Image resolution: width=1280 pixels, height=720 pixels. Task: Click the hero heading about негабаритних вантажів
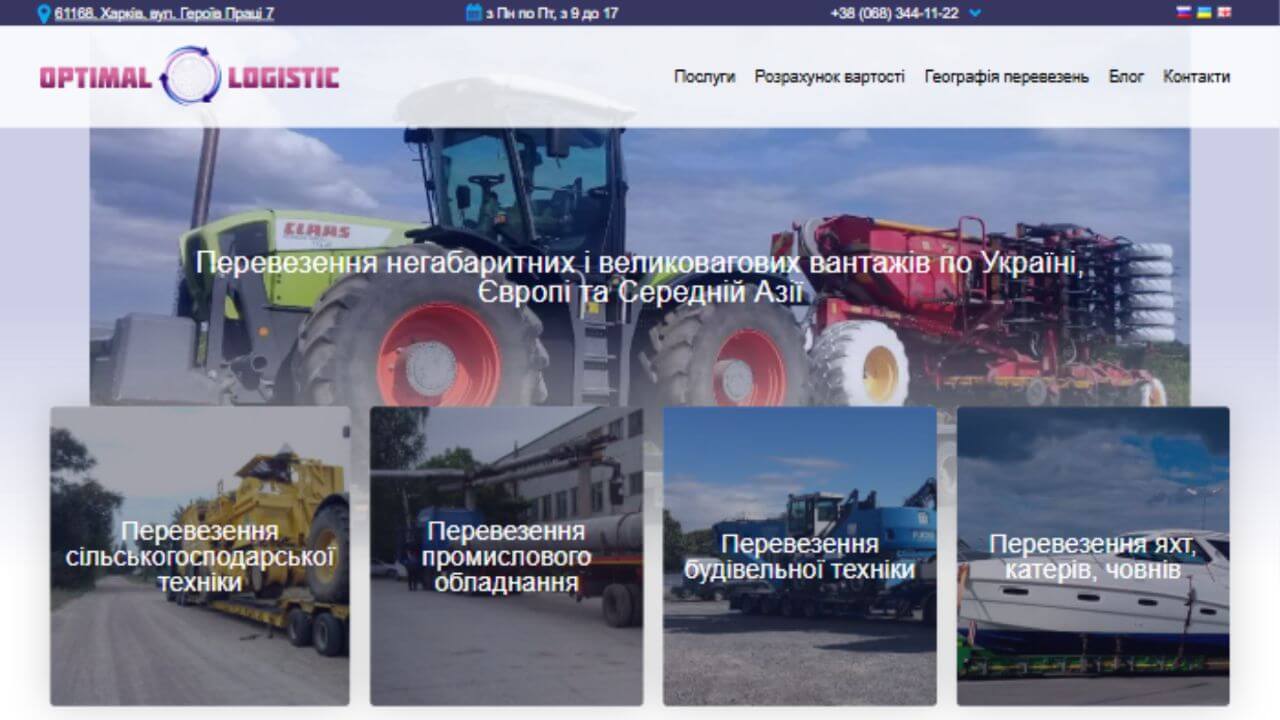point(640,277)
